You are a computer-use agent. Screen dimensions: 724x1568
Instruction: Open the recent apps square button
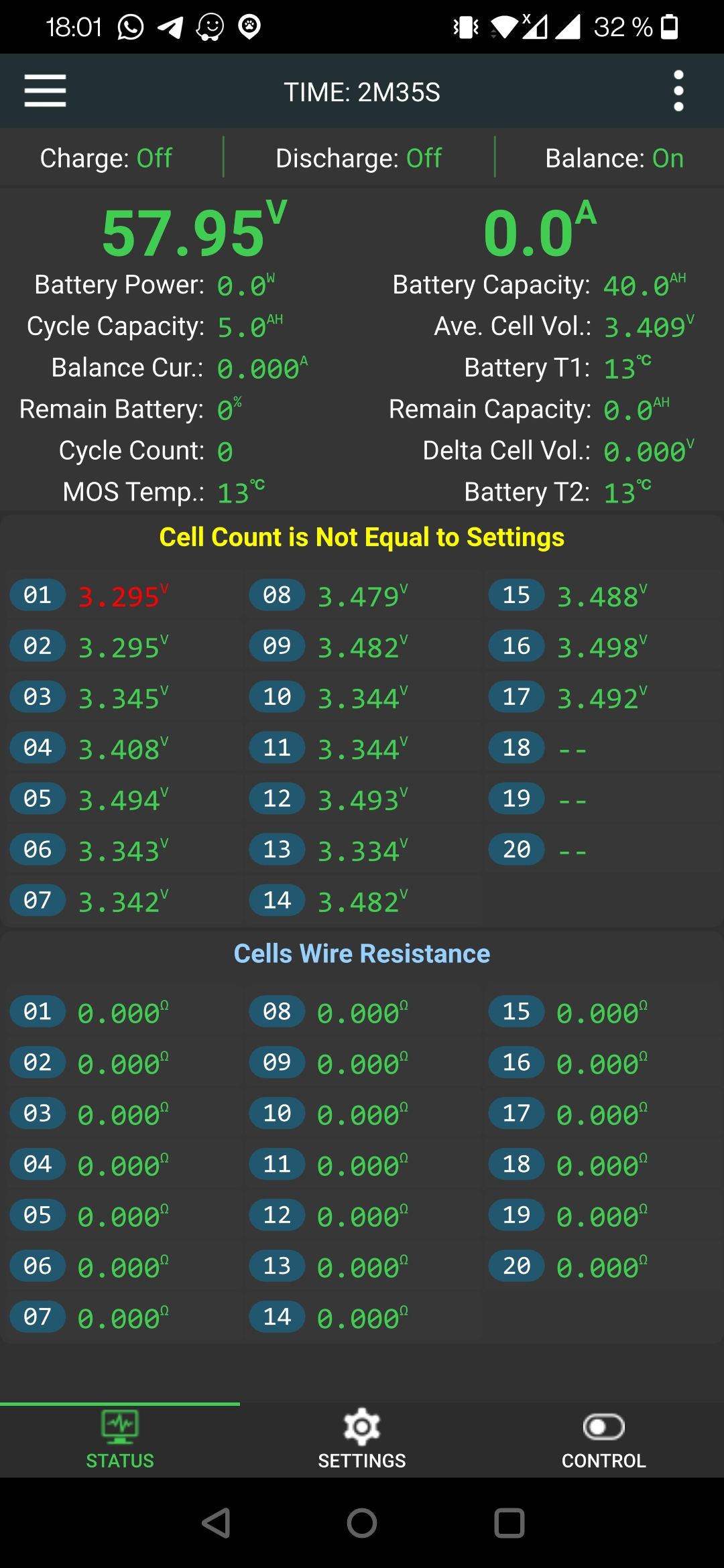click(509, 1523)
